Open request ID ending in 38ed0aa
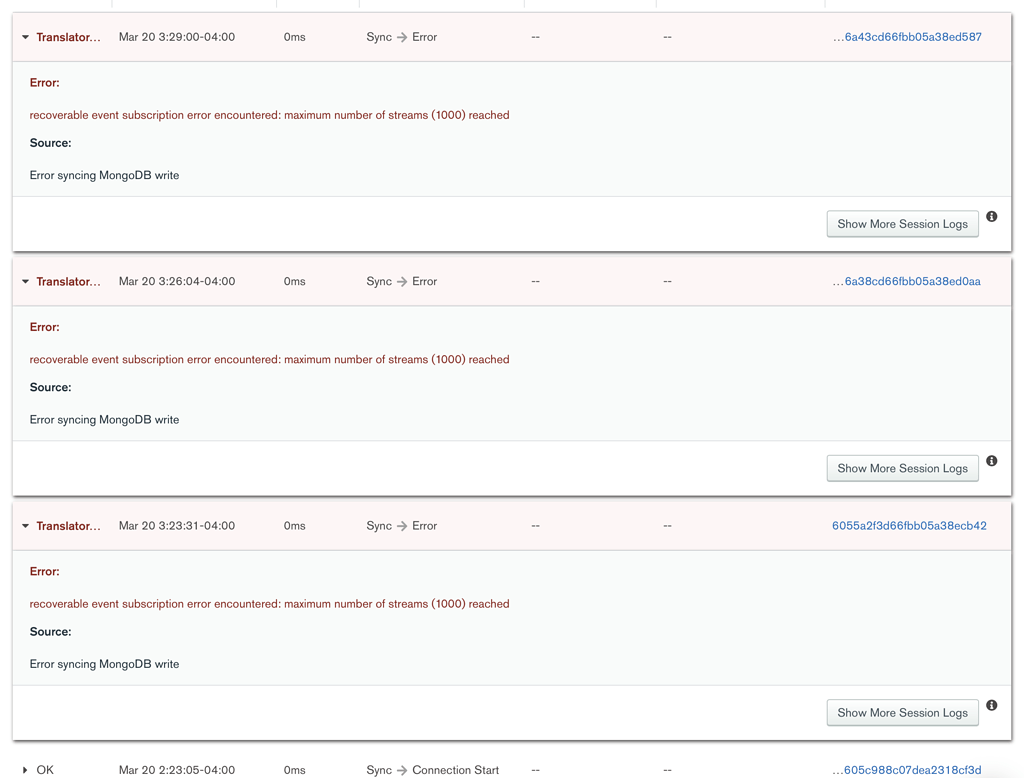This screenshot has height=778, width=1024. tap(907, 282)
